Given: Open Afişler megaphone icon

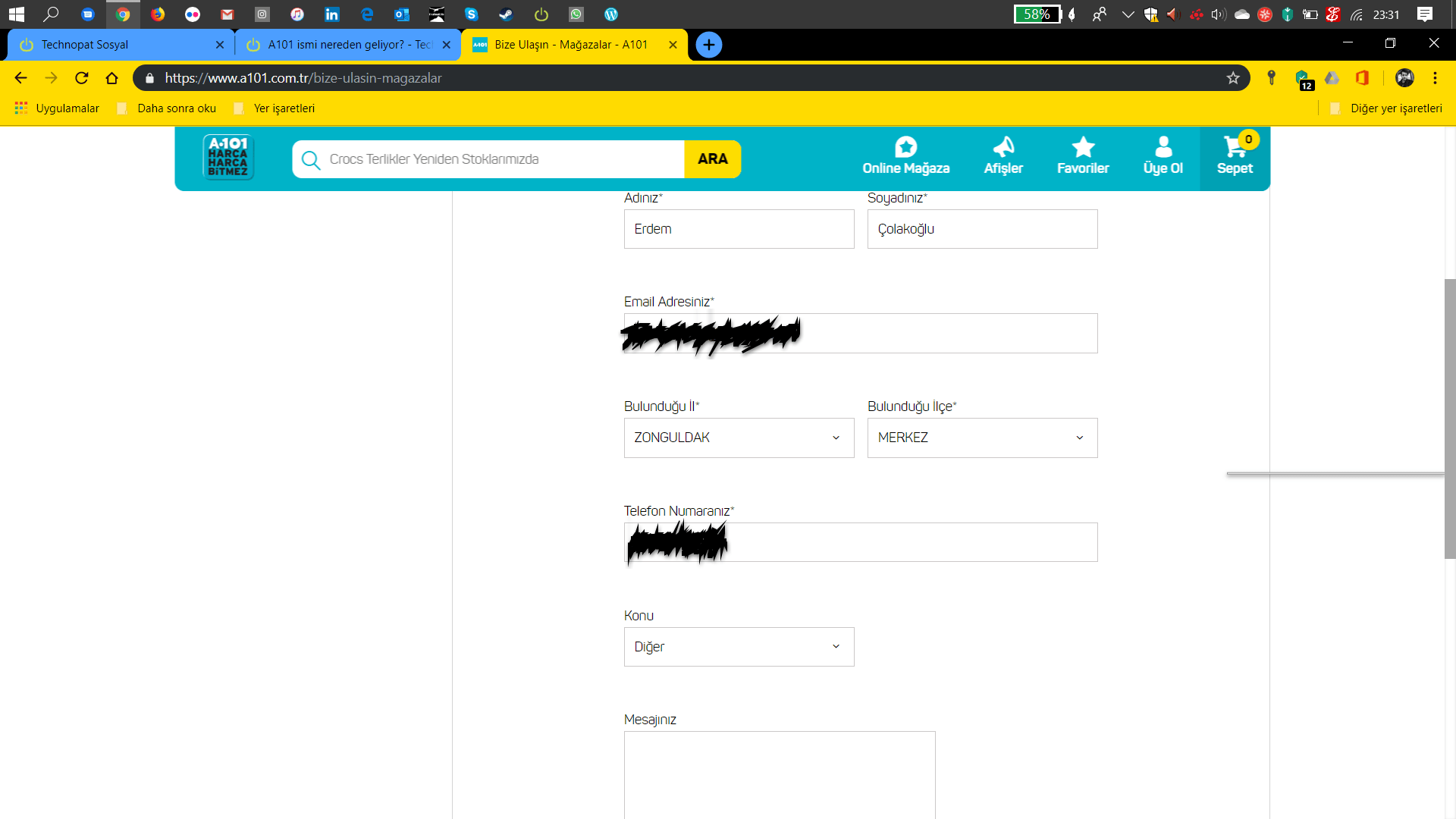Looking at the screenshot, I should pos(1003,147).
